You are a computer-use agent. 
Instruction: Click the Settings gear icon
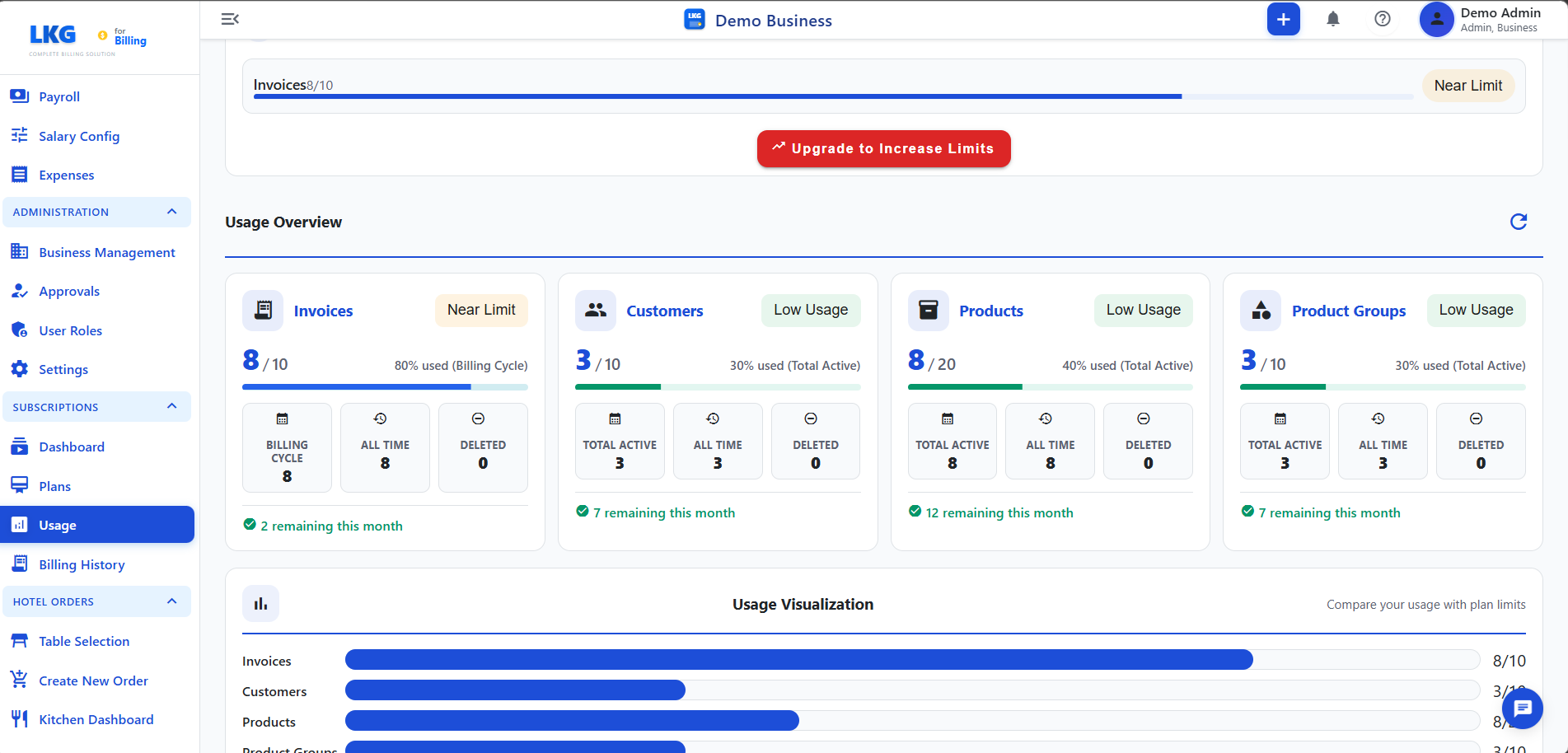point(20,369)
